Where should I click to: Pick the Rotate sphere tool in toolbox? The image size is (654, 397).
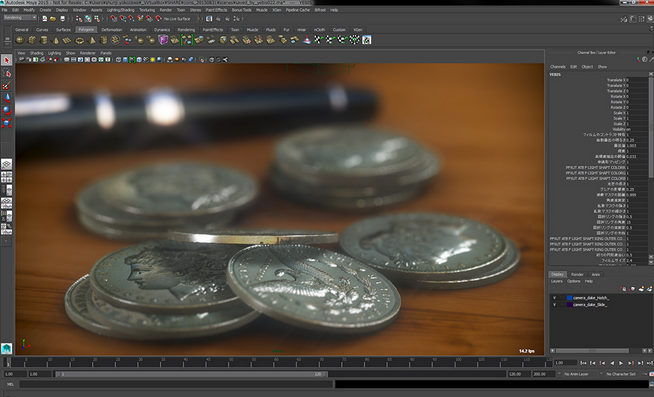coord(6,111)
